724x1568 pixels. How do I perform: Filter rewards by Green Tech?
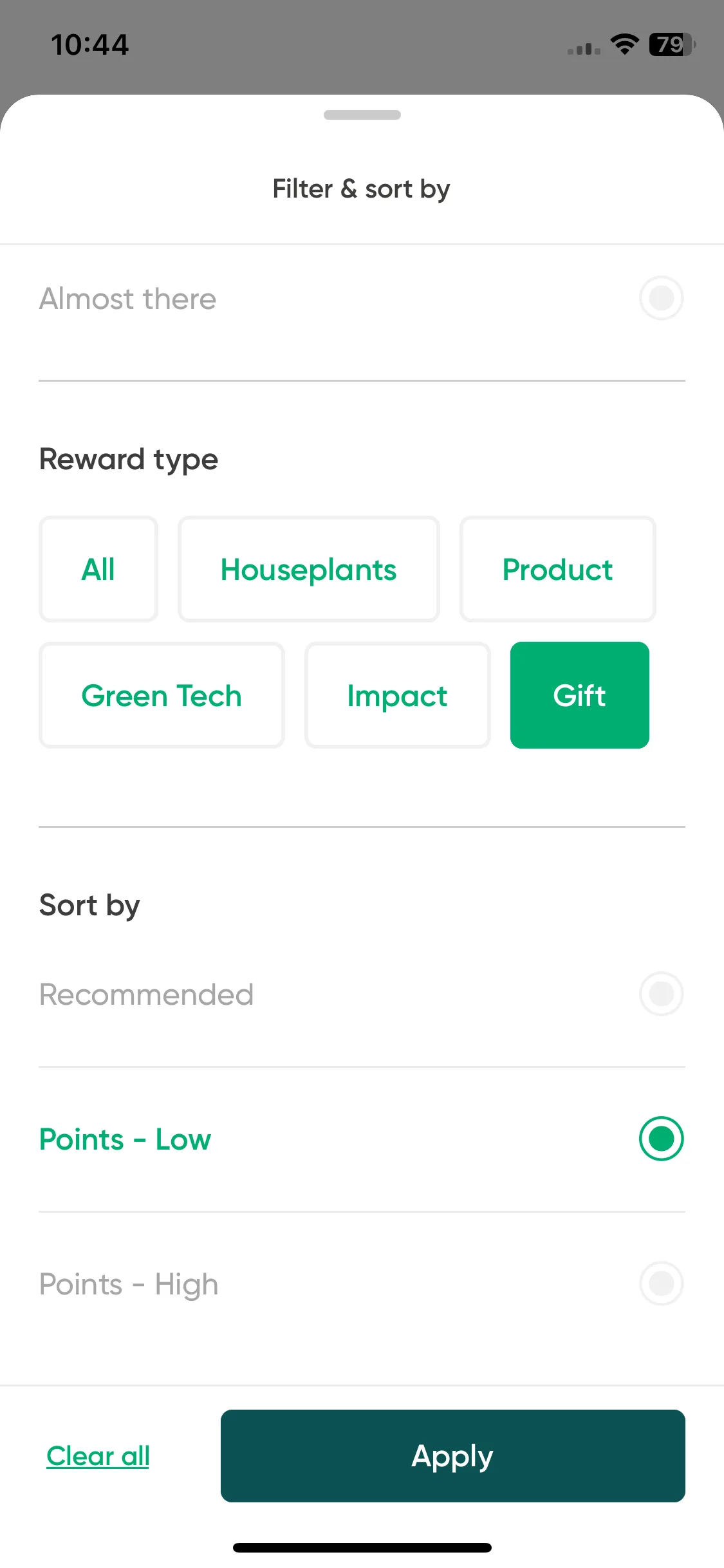click(162, 695)
